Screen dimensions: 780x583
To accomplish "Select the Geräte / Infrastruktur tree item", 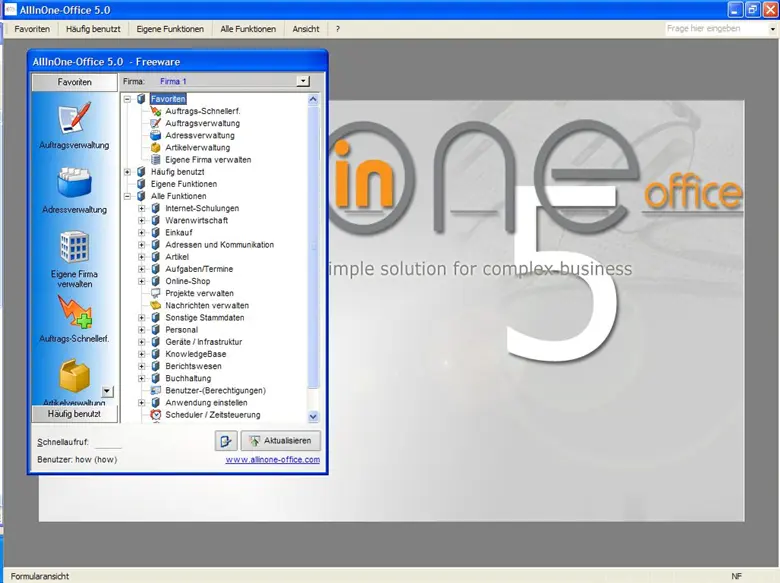I will pos(203,342).
